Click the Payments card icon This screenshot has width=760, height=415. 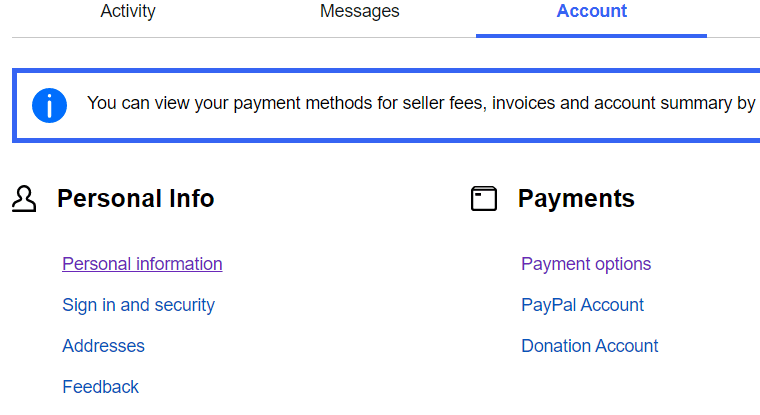(x=484, y=199)
